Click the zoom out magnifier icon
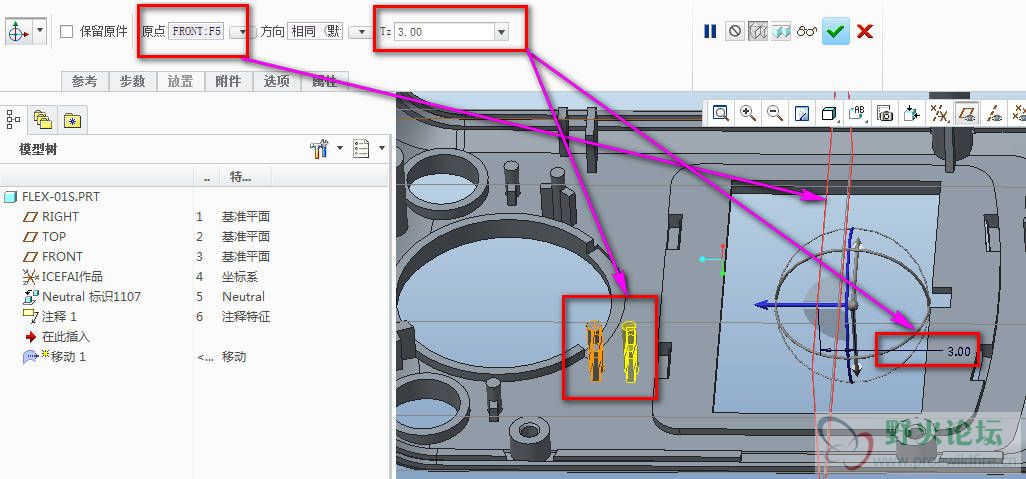Viewport: 1026px width, 479px height. coord(775,114)
